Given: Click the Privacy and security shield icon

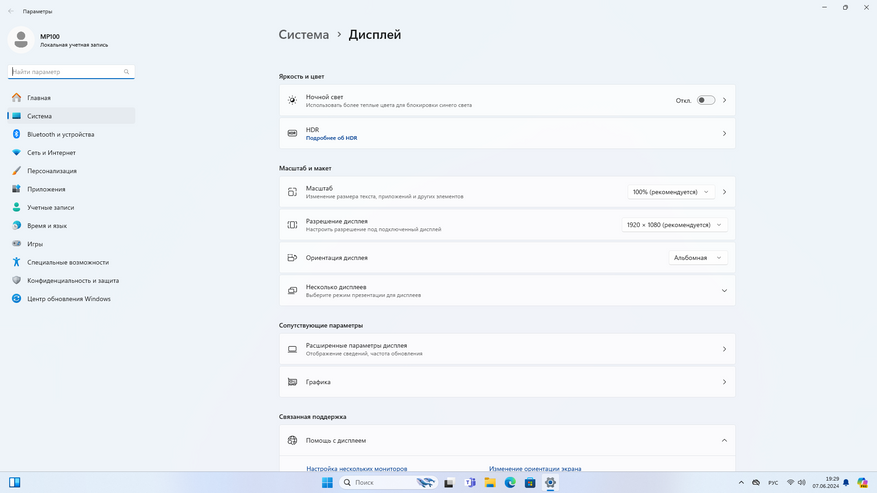Looking at the screenshot, I should point(16,280).
